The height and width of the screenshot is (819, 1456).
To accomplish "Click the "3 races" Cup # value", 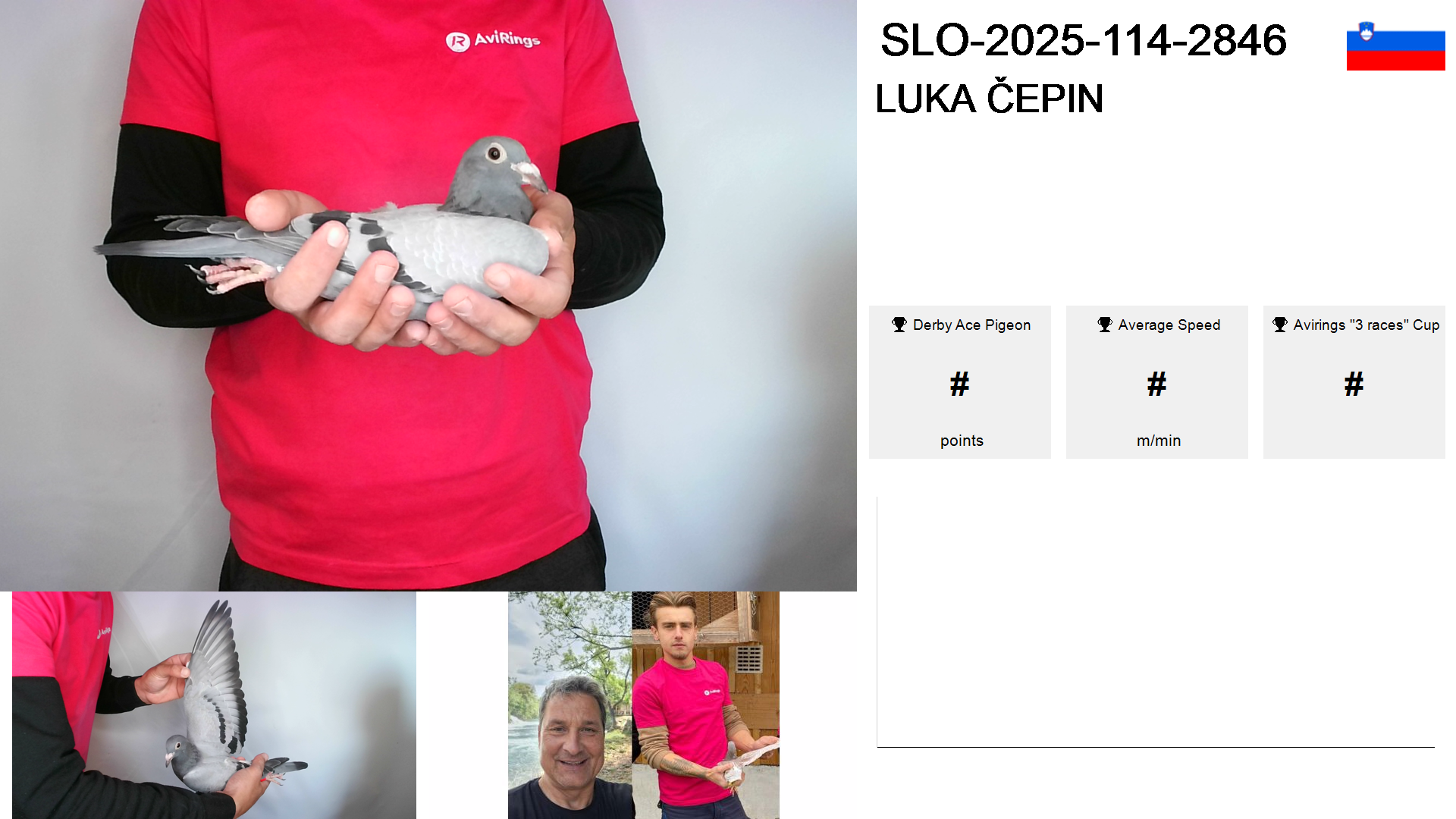I will [x=1354, y=384].
